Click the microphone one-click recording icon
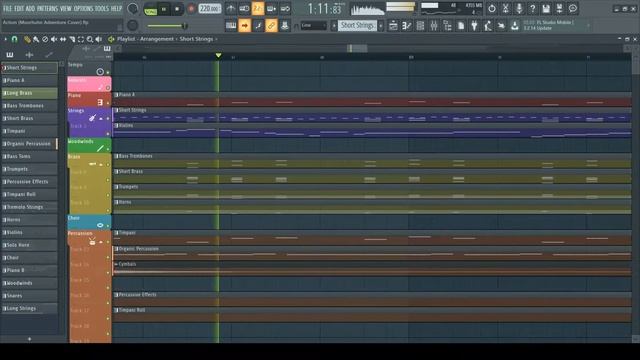This screenshot has width=640, height=360. point(519,9)
